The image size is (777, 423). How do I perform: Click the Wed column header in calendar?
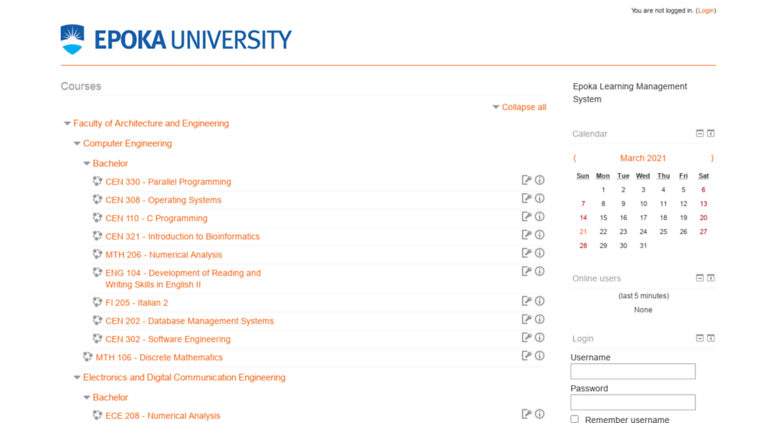click(643, 176)
